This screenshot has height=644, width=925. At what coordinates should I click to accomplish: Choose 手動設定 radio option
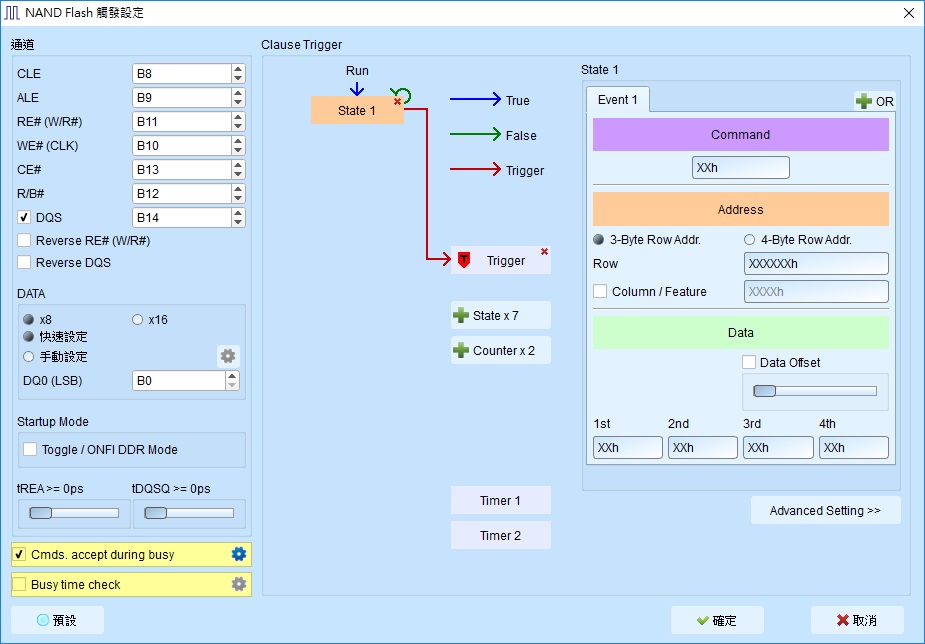[x=28, y=356]
